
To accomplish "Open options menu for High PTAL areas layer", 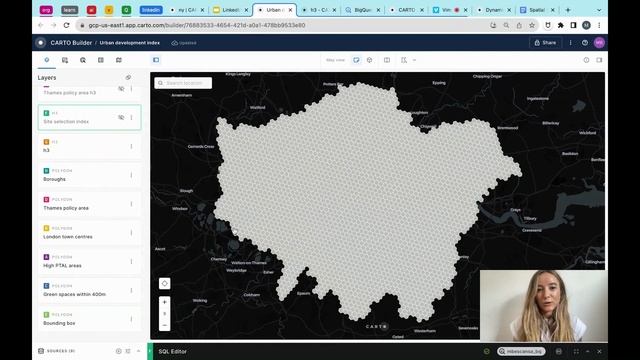I will tap(131, 261).
